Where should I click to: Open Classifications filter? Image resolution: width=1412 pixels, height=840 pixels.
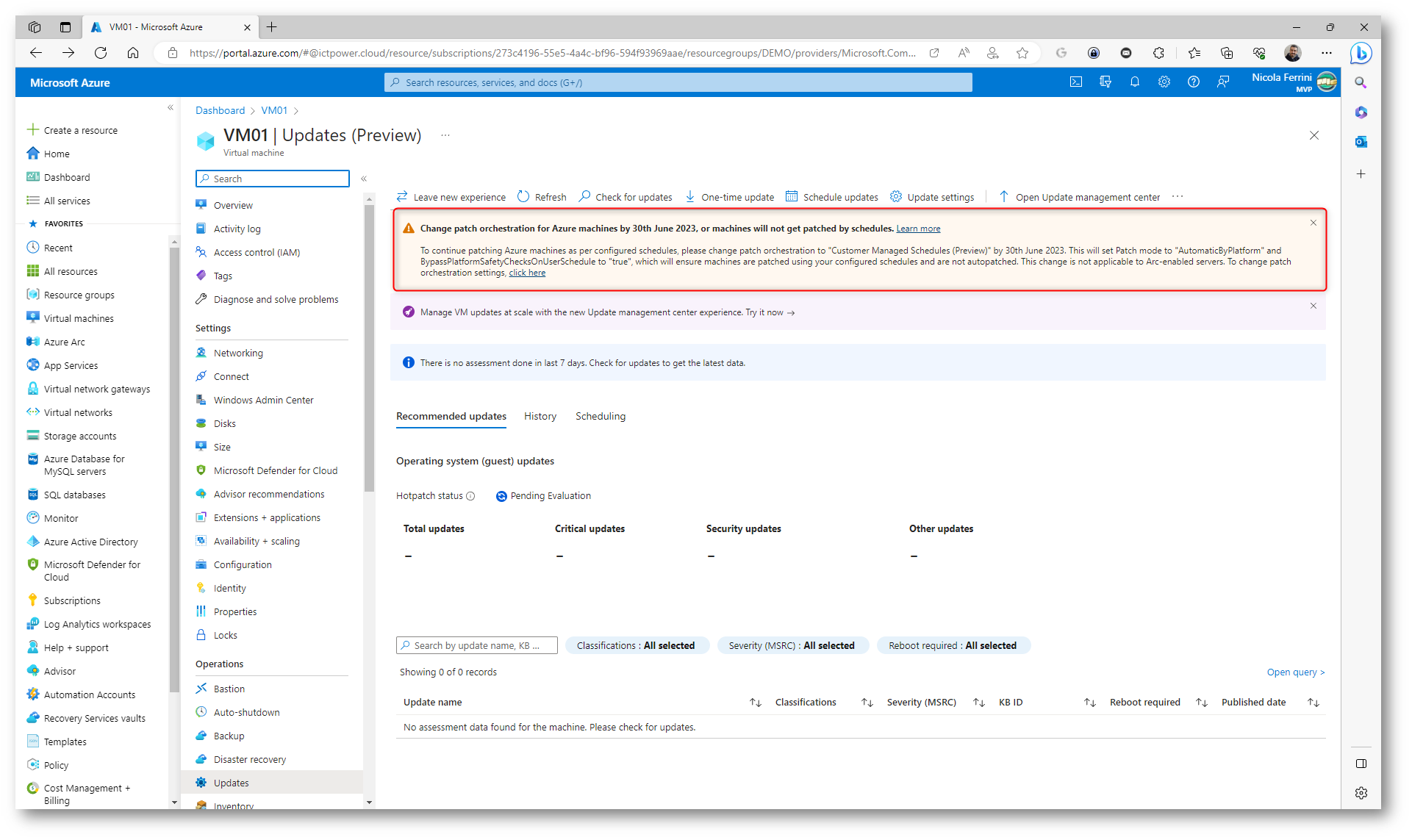637,645
